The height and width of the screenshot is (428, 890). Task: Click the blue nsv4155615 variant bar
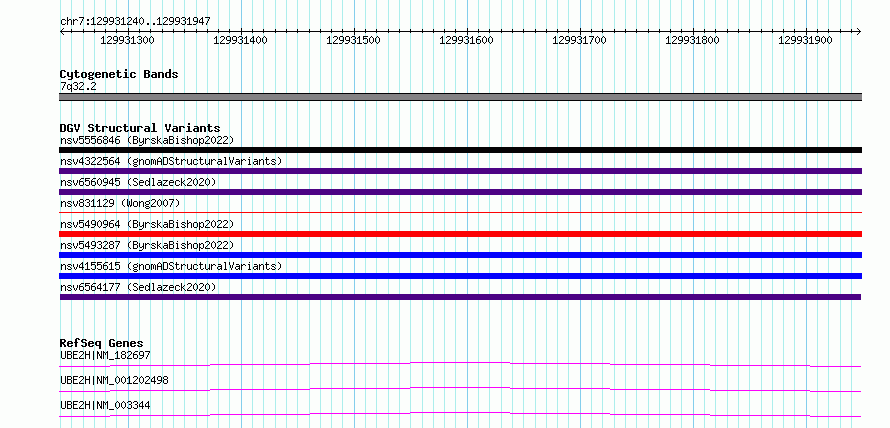(460, 276)
